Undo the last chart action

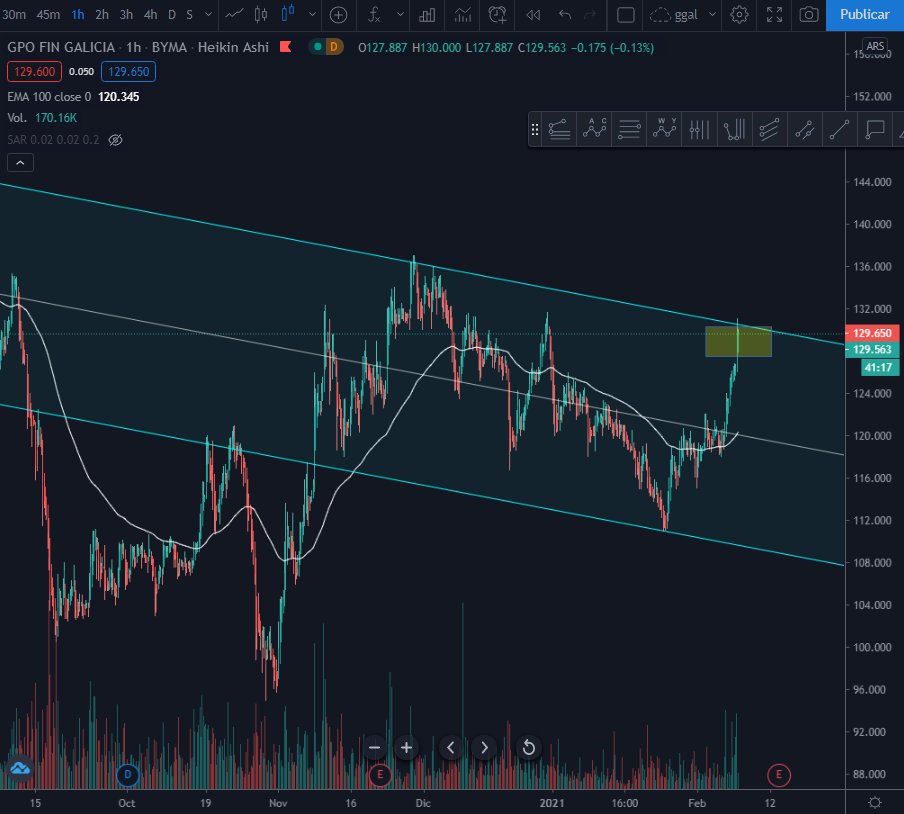coord(564,15)
